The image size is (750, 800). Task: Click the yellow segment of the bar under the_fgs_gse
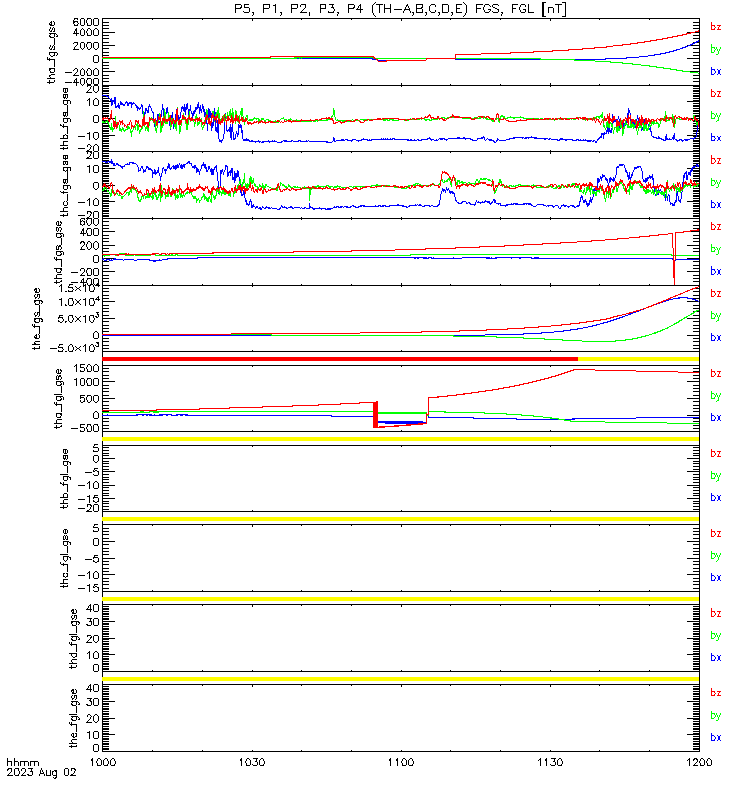pos(638,359)
